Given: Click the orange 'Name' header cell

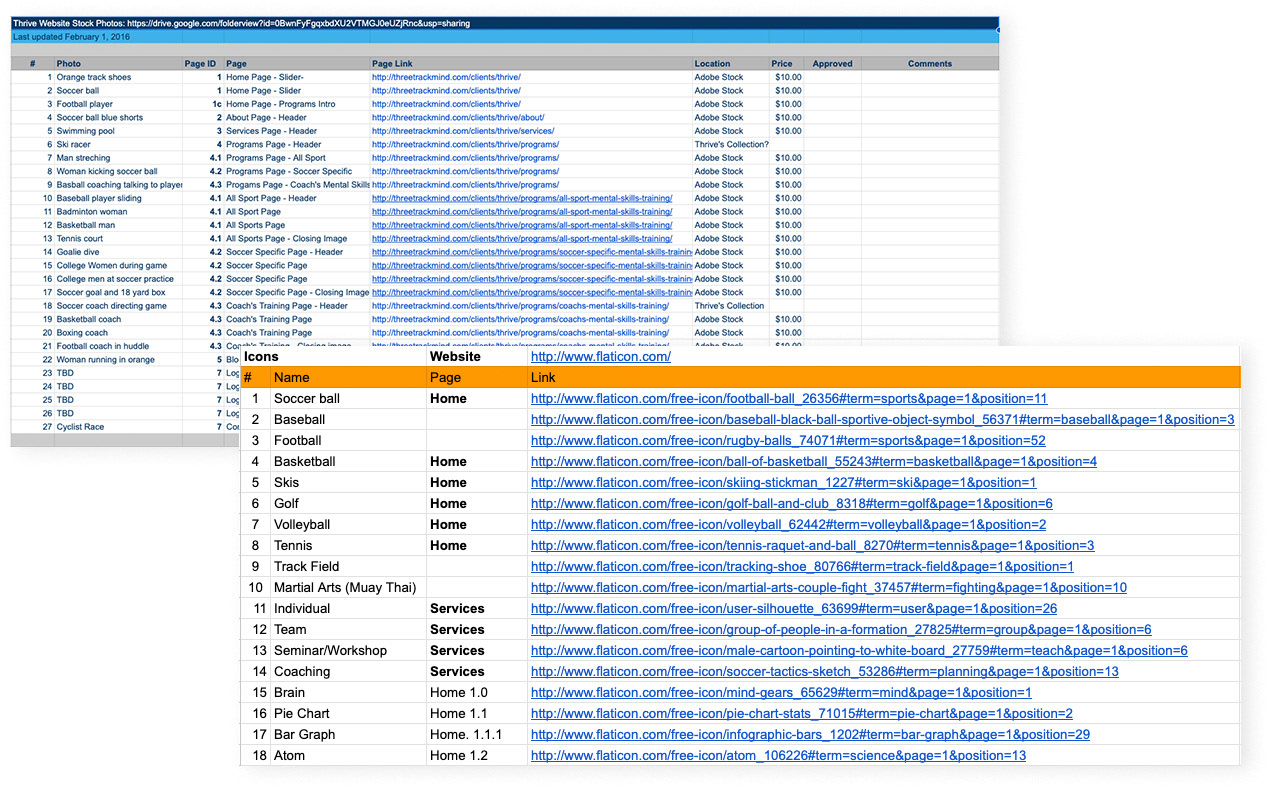Looking at the screenshot, I should 347,377.
